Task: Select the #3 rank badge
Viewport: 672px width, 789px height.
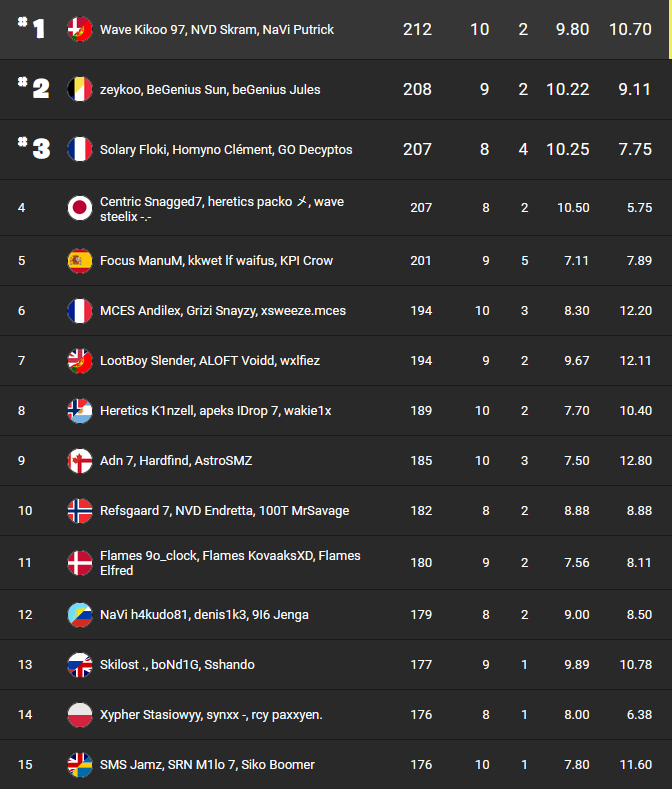Action: 35,149
